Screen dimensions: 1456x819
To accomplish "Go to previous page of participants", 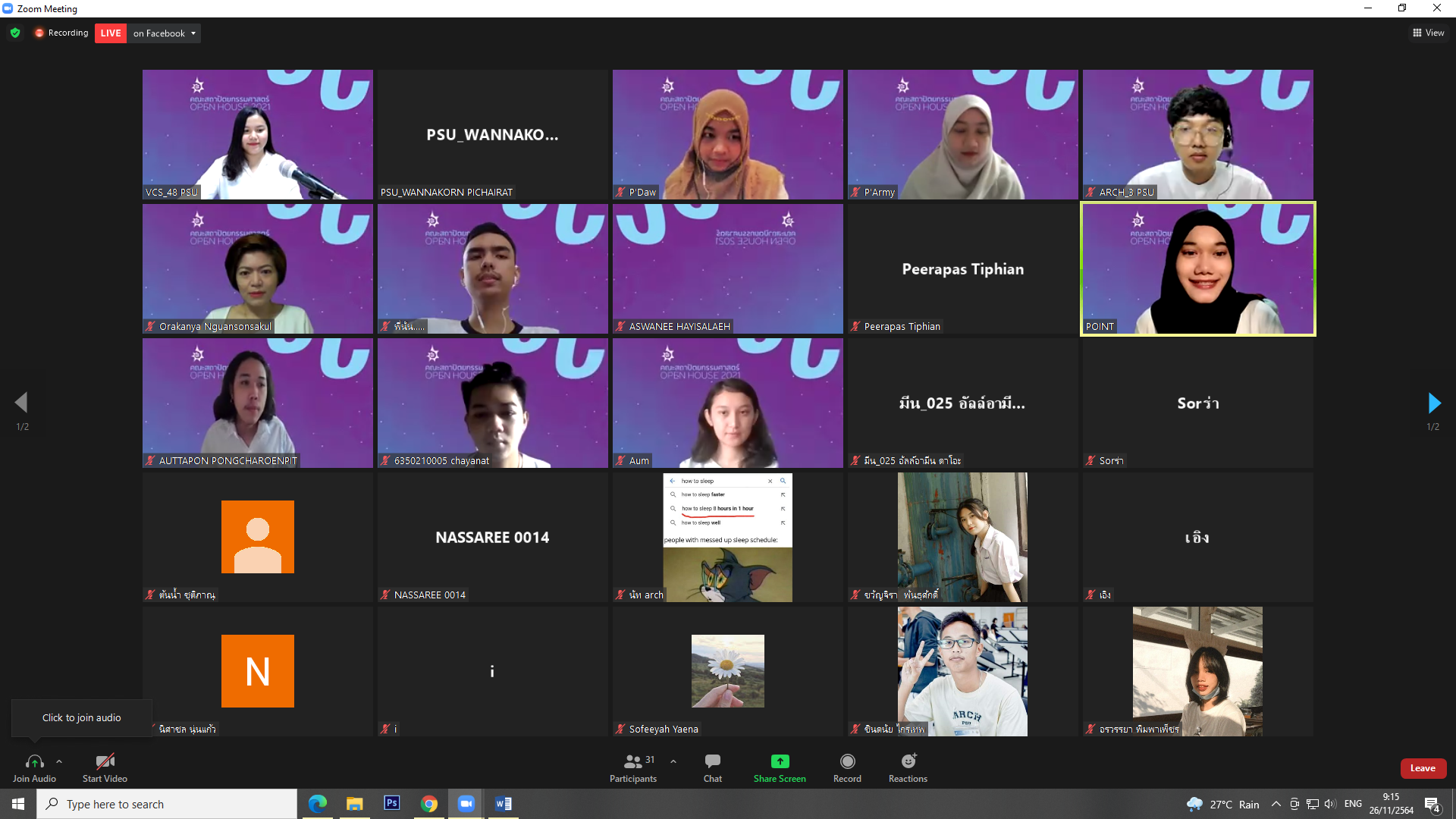I will click(x=21, y=403).
